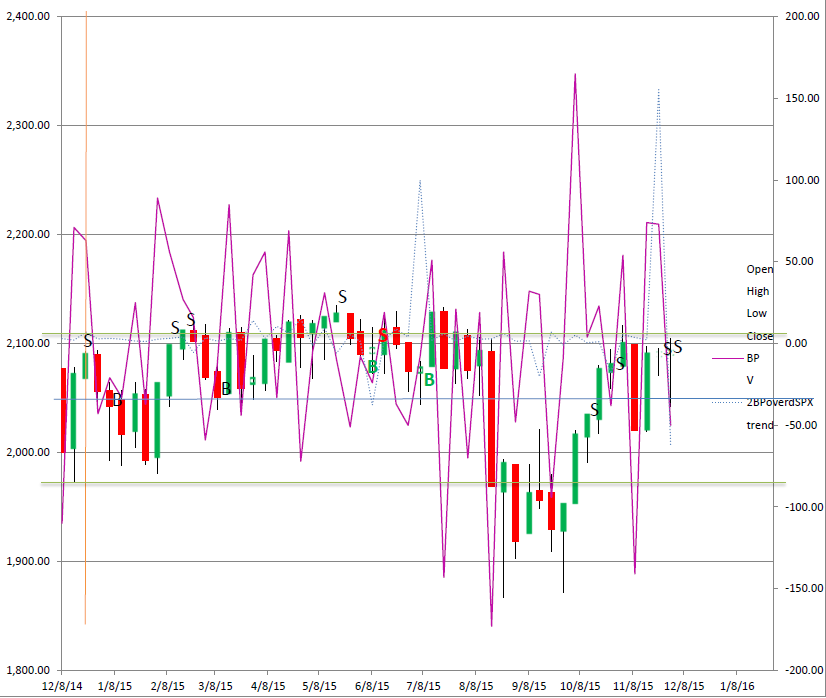Click the 8/8/15 date axis label

click(x=476, y=688)
